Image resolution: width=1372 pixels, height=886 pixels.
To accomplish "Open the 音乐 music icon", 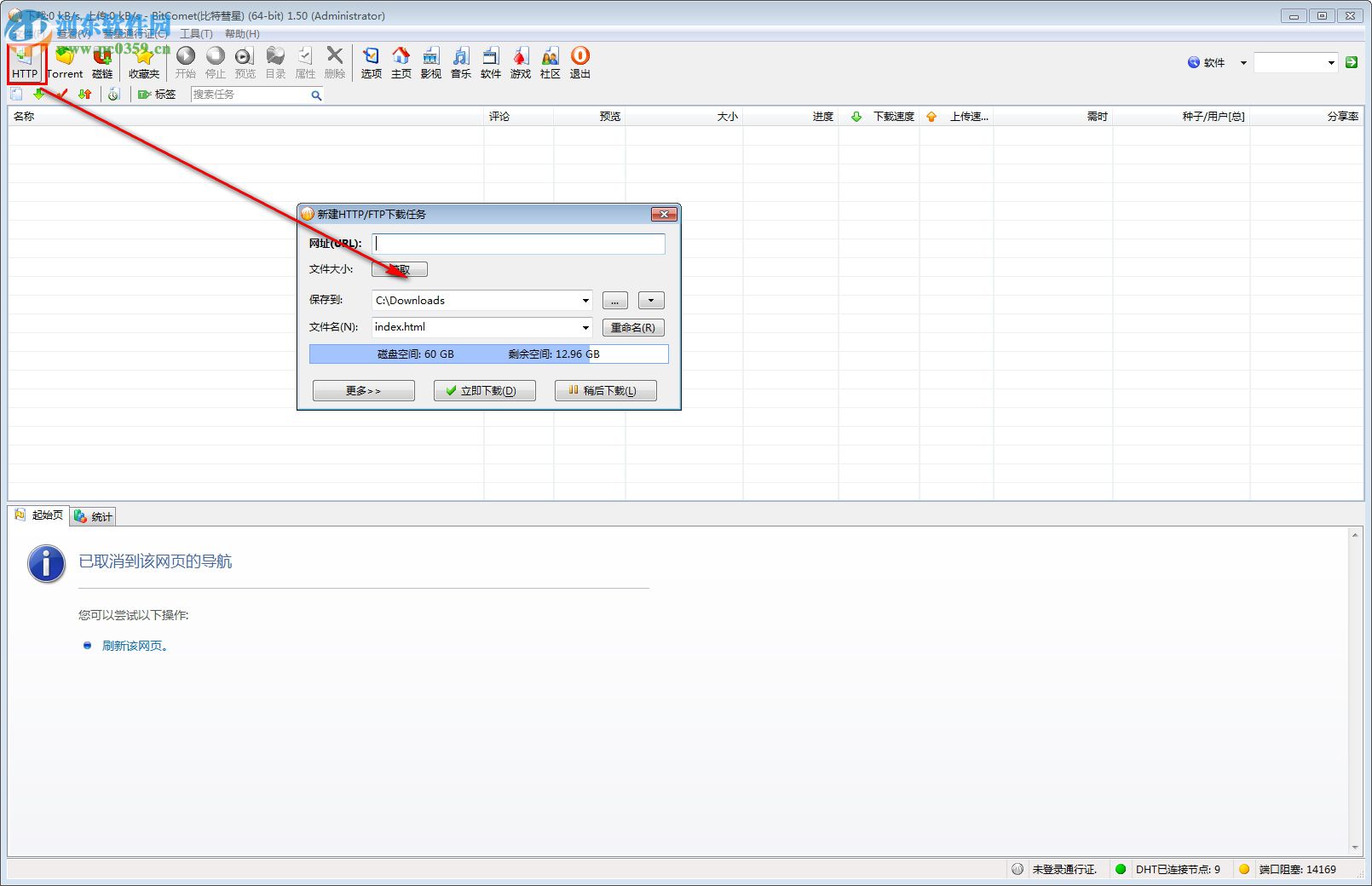I will 461,62.
